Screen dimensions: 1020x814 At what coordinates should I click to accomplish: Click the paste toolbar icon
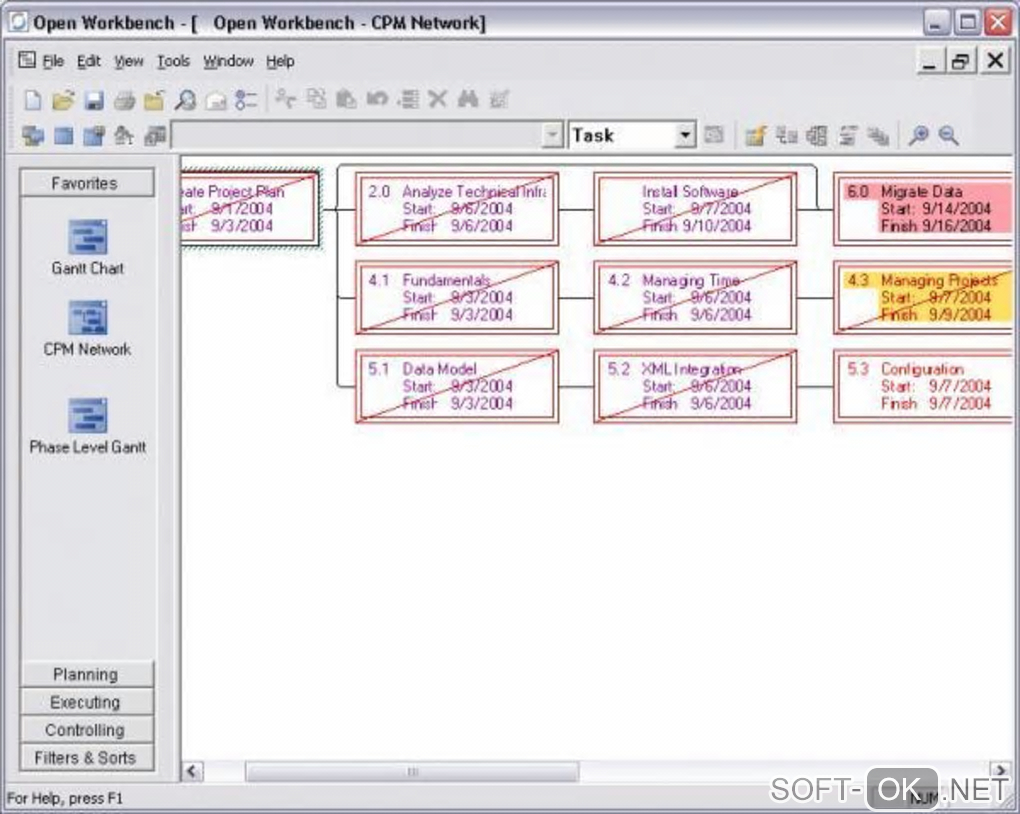(x=346, y=99)
